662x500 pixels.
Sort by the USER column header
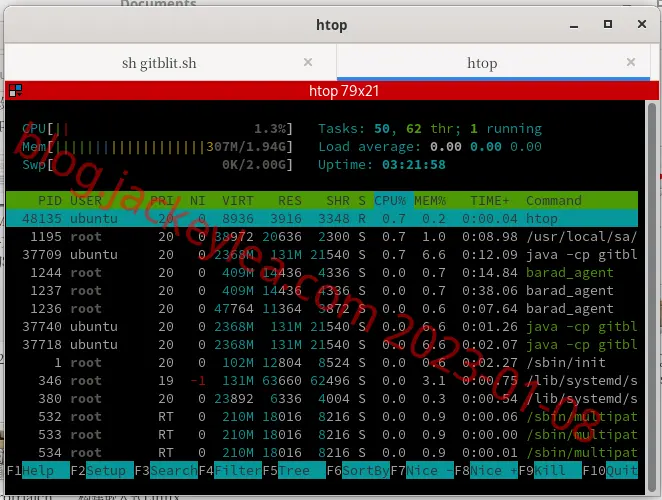point(86,200)
